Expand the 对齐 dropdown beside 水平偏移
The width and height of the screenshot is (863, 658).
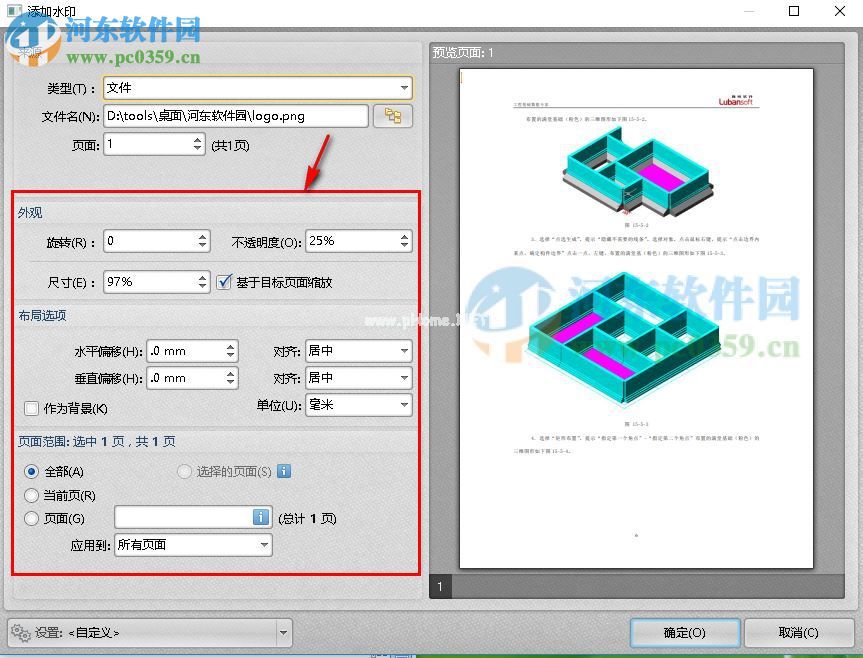point(403,351)
